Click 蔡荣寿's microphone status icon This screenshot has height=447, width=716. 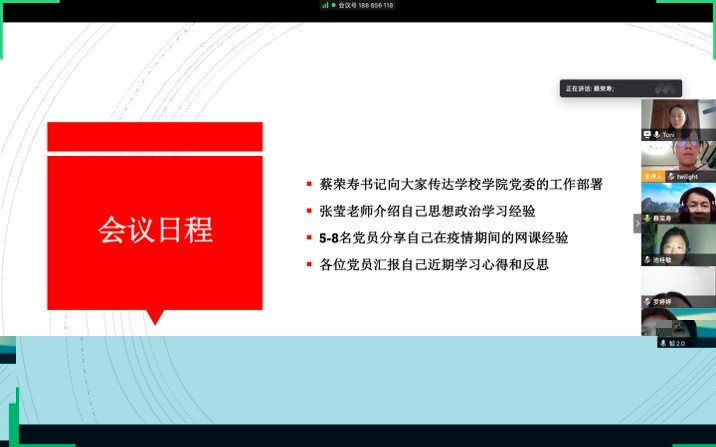647,218
